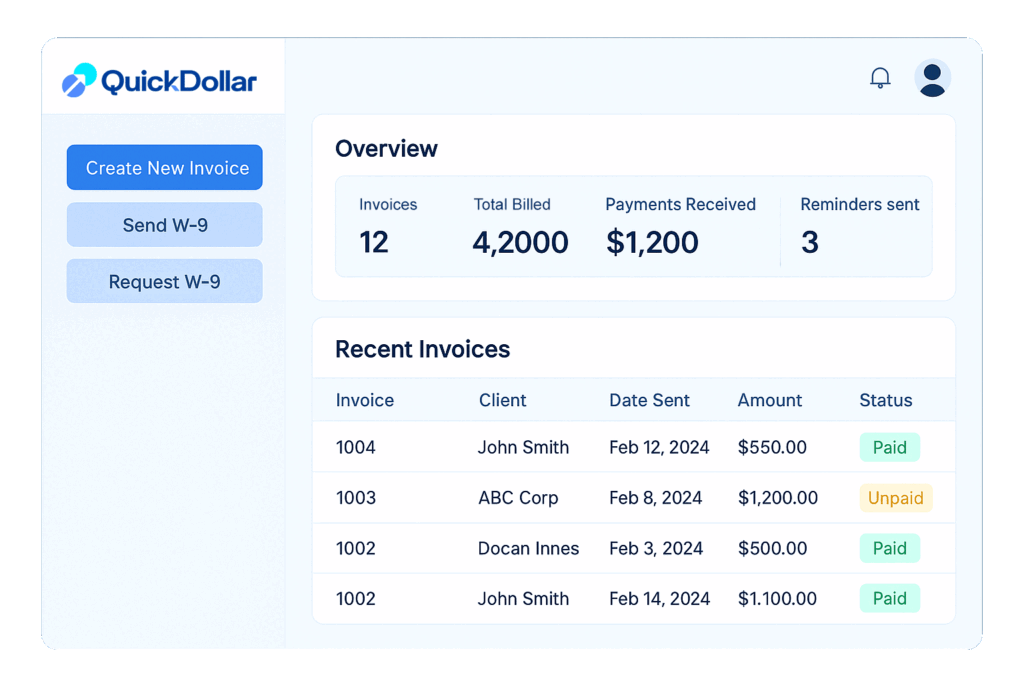Click the Docan Innes client name
The image size is (1024, 683).
point(528,548)
